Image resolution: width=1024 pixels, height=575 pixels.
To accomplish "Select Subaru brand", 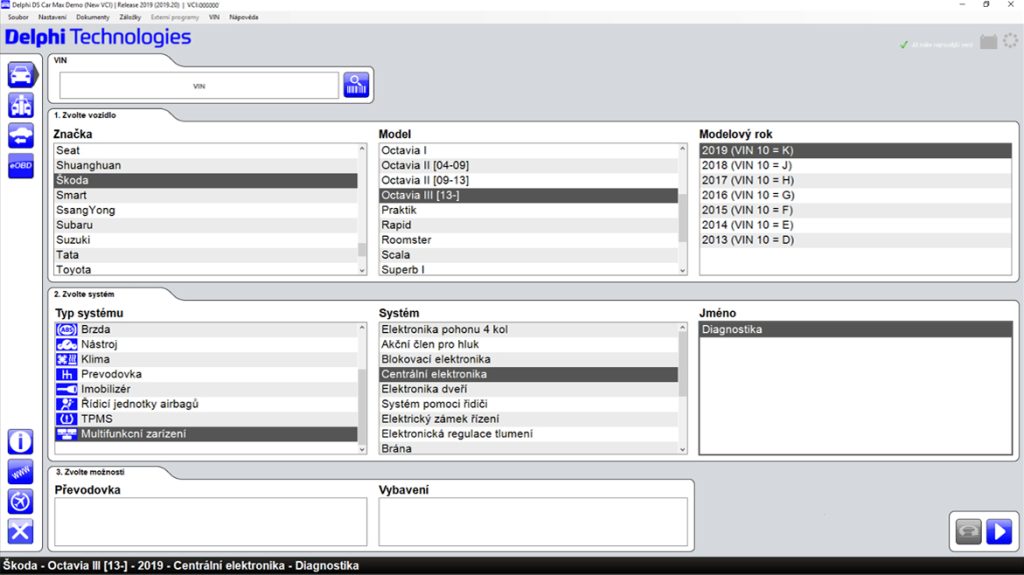I will pyautogui.click(x=205, y=225).
